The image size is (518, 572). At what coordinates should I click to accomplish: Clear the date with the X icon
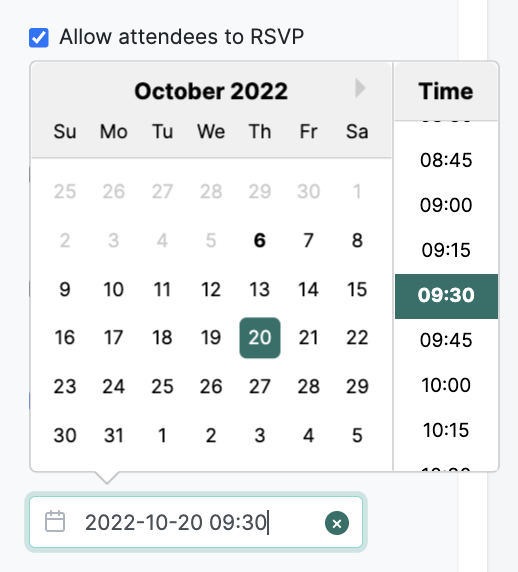tap(337, 523)
